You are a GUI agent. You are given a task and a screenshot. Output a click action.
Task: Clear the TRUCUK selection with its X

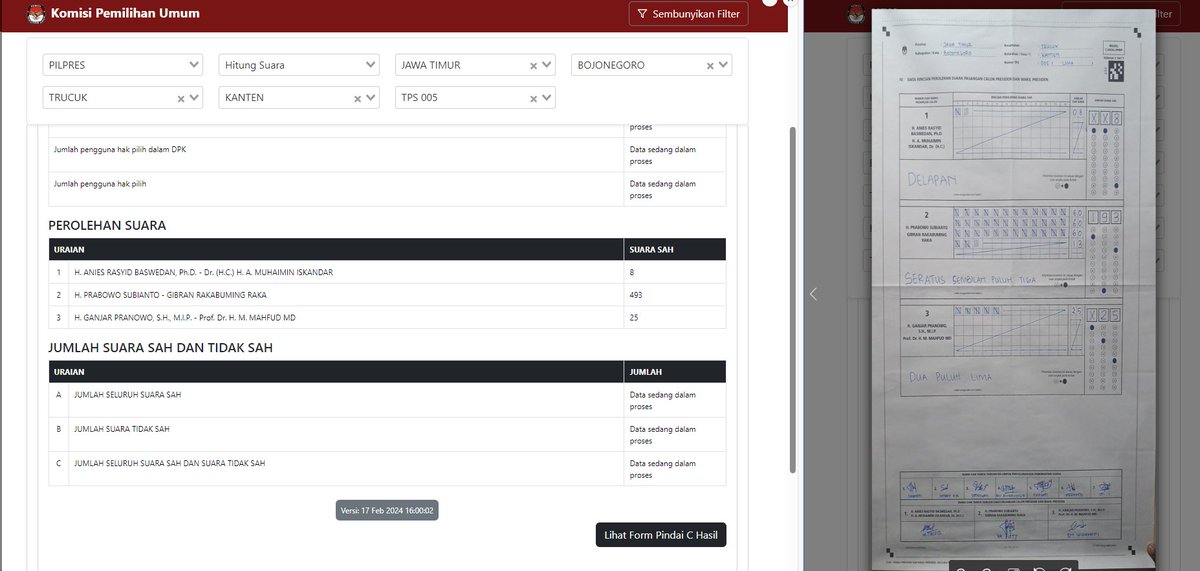pos(182,99)
